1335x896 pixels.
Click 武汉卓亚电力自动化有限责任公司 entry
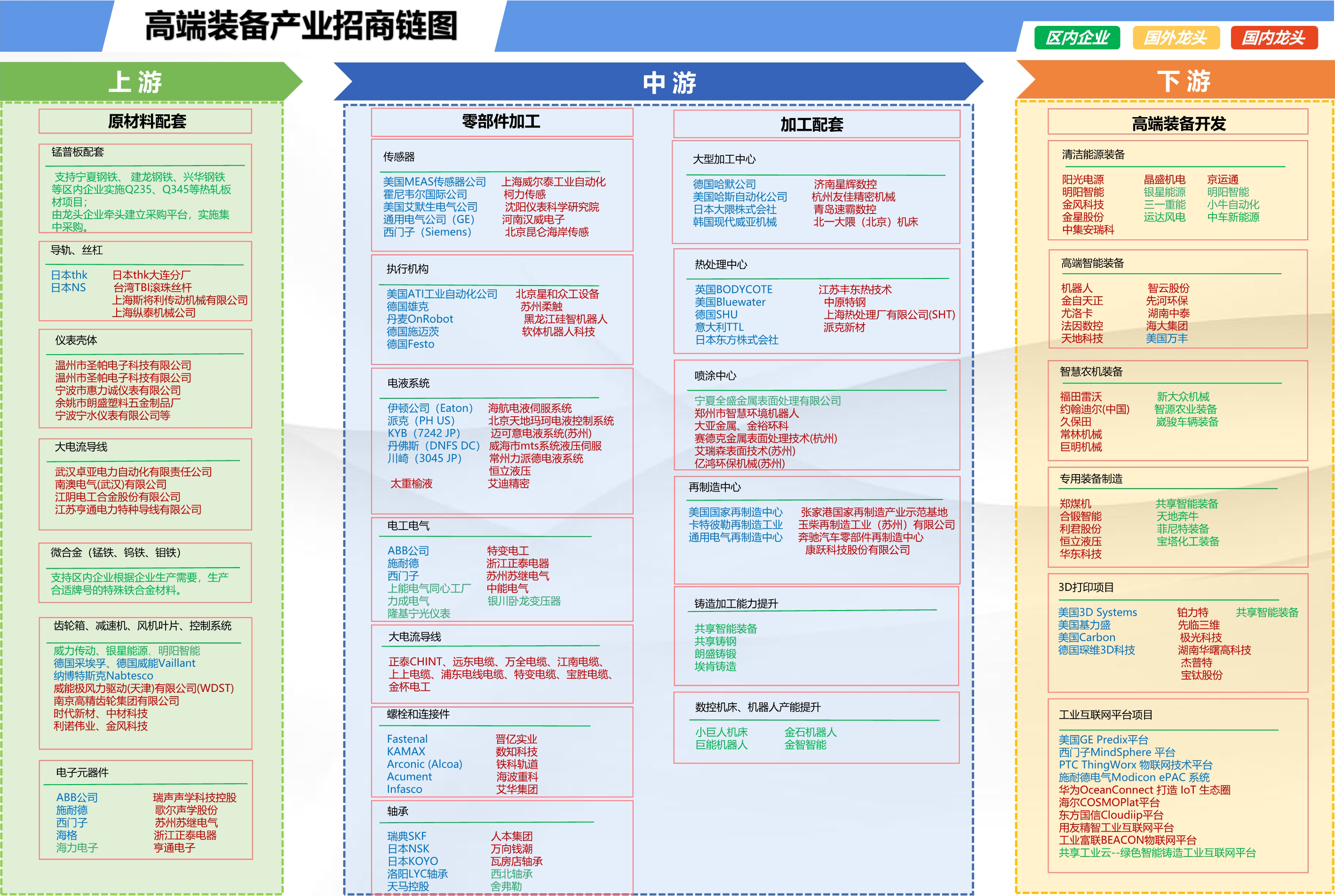133,472
